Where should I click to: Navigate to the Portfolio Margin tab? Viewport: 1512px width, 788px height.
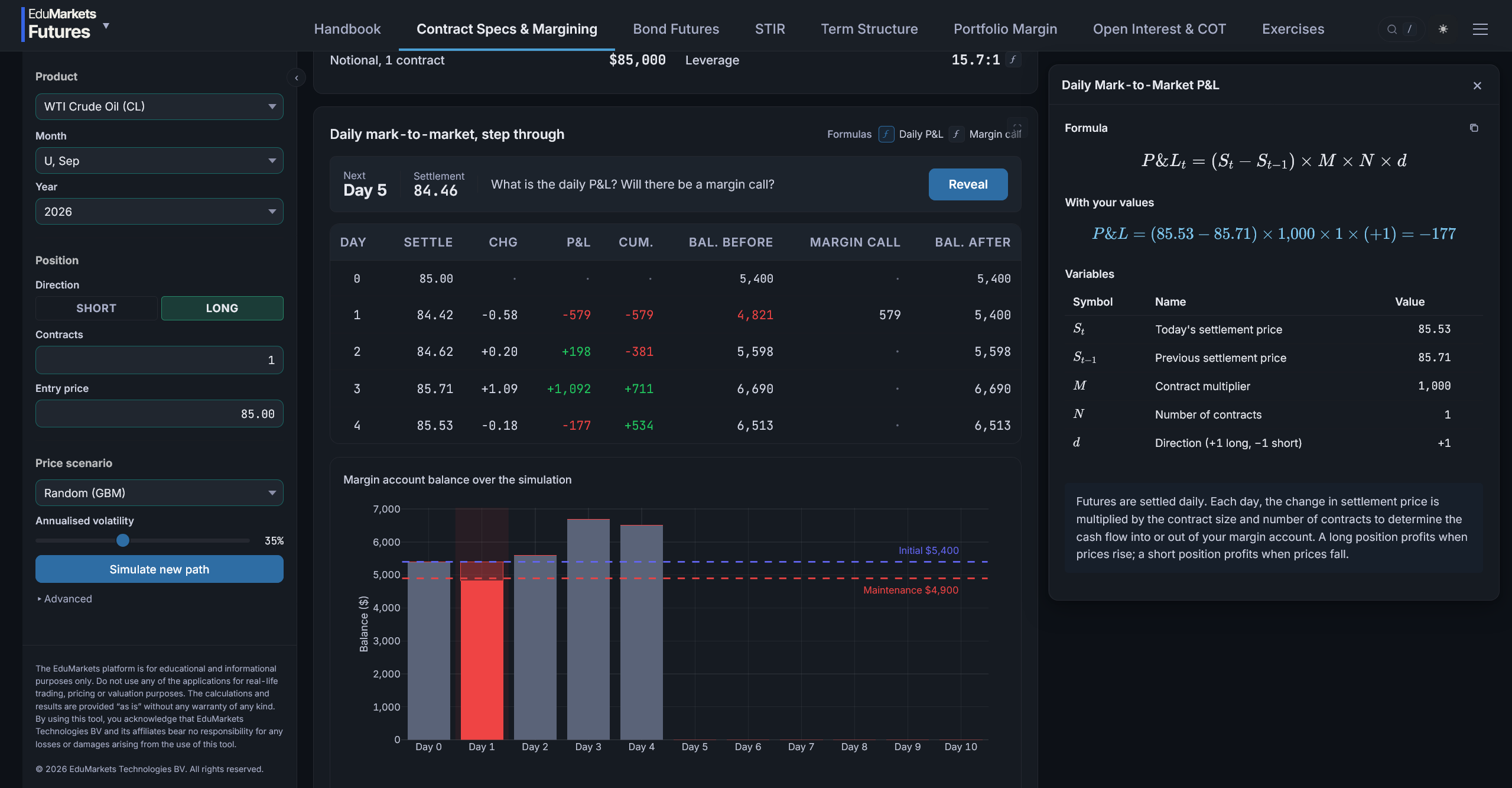point(1005,29)
